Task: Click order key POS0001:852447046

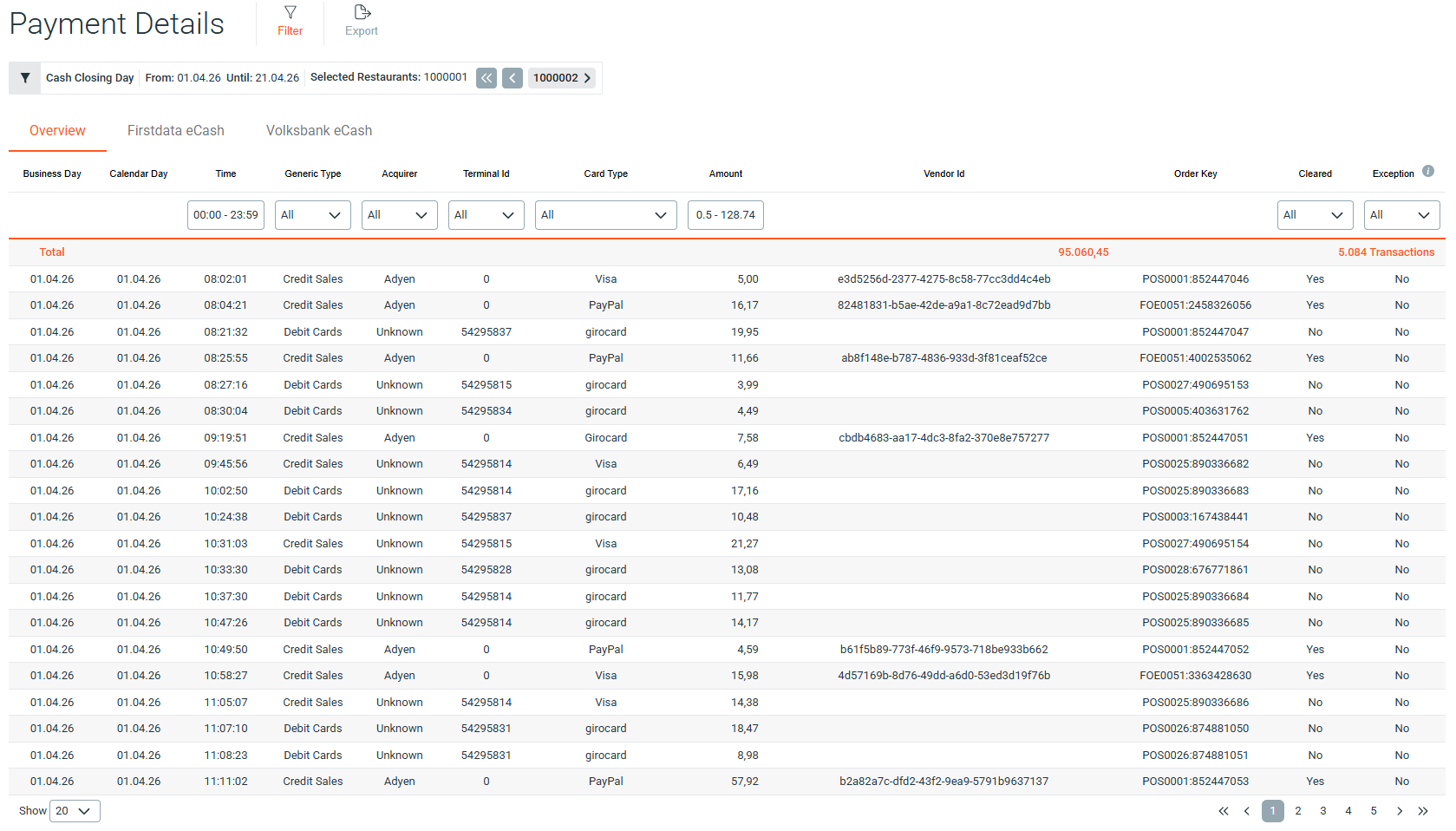Action: [x=1196, y=279]
